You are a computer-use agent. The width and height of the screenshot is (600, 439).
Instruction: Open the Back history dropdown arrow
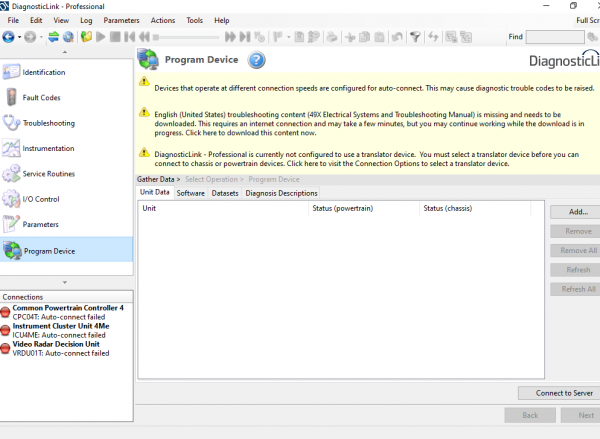click(x=20, y=37)
